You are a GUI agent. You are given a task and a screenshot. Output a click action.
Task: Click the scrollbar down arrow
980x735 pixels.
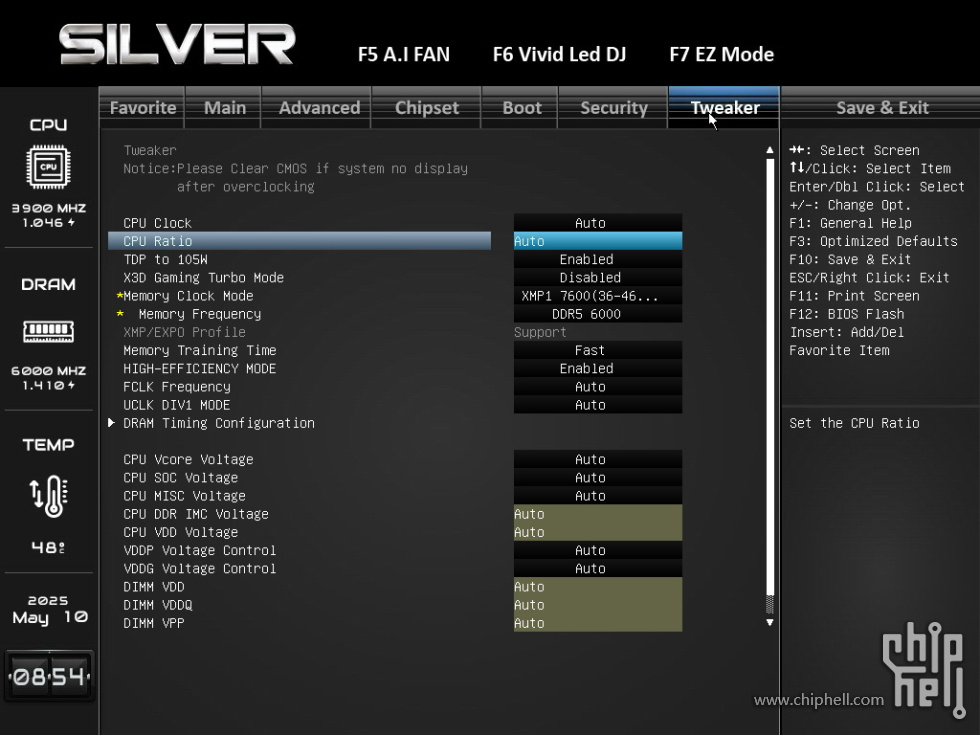(x=769, y=622)
